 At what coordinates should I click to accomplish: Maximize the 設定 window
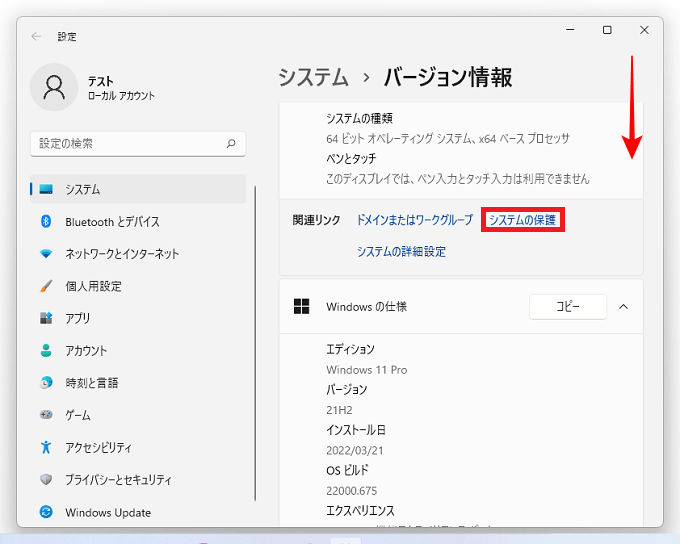point(607,30)
